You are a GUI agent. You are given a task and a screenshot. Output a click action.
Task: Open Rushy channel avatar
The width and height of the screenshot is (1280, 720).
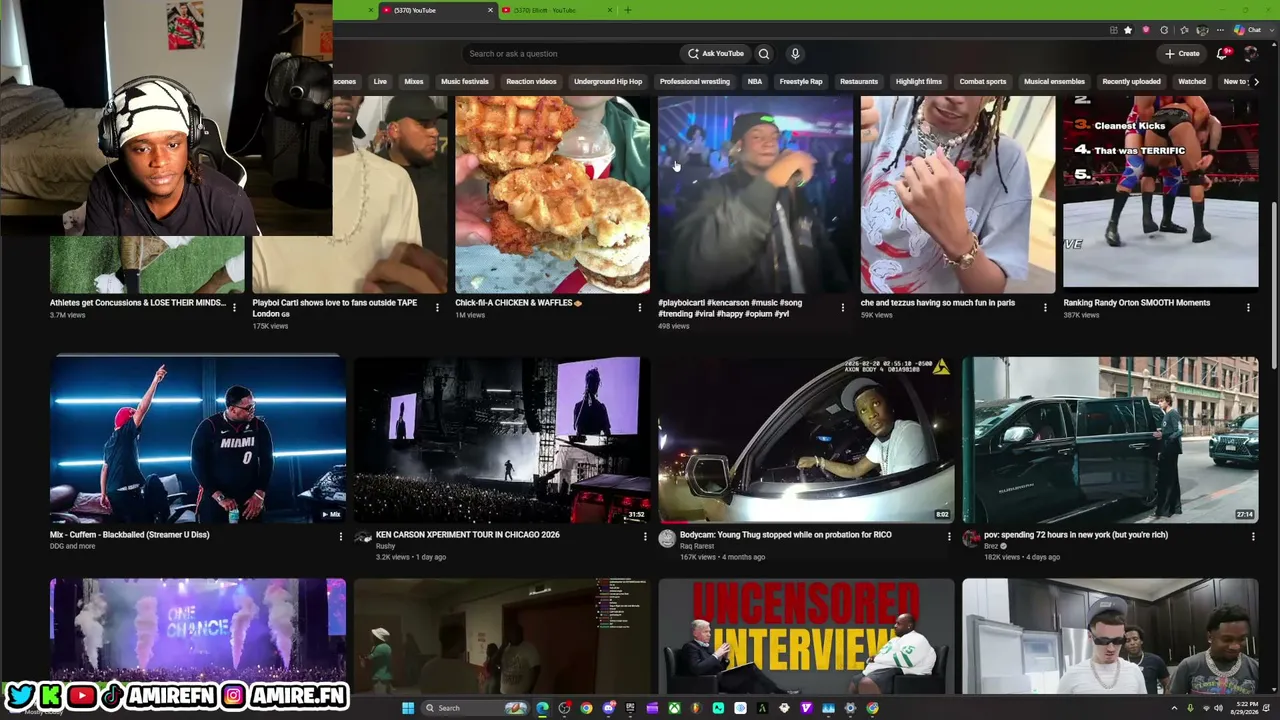coord(363,539)
